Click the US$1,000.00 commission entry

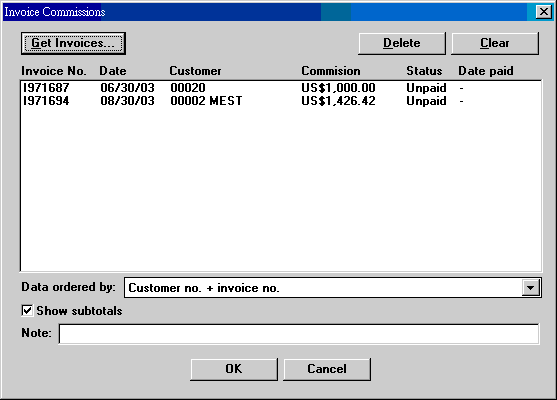[338, 88]
